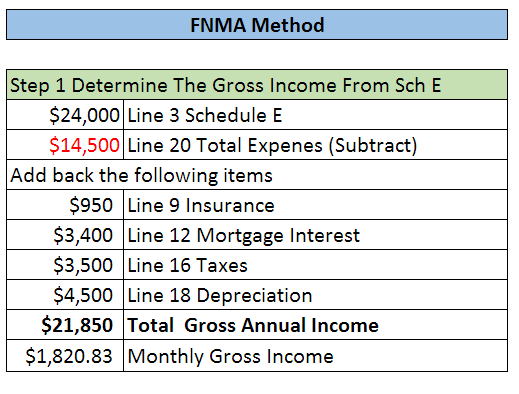Select the $3,400 mortgage interest amount
The width and height of the screenshot is (519, 394).
point(65,235)
